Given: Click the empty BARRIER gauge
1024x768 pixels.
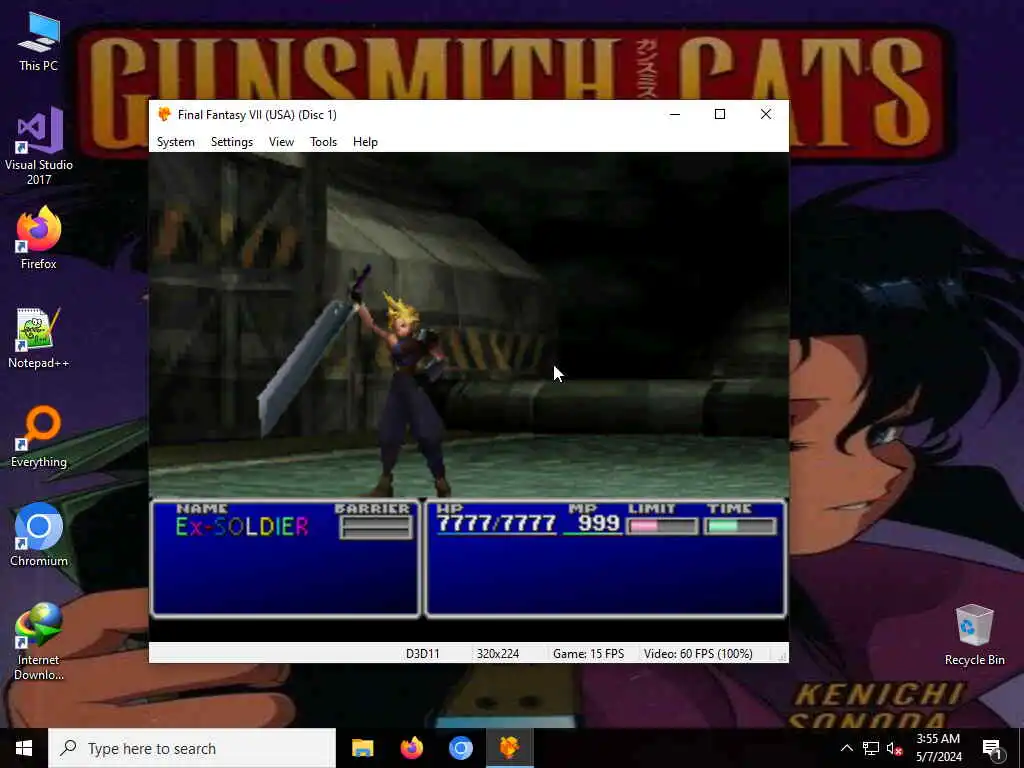Looking at the screenshot, I should (x=376, y=527).
